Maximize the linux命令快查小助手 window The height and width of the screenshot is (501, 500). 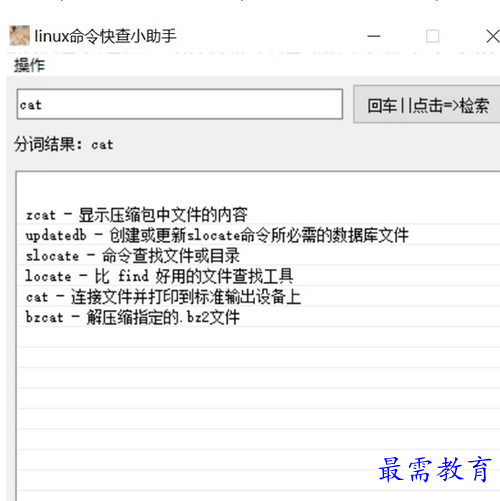pyautogui.click(x=432, y=36)
